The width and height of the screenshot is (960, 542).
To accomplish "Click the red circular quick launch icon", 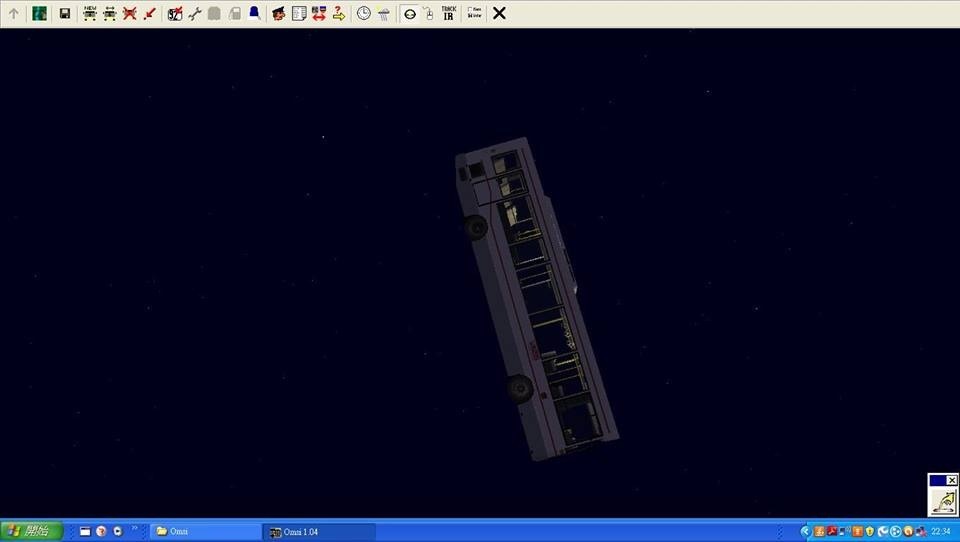I will pos(101,532).
